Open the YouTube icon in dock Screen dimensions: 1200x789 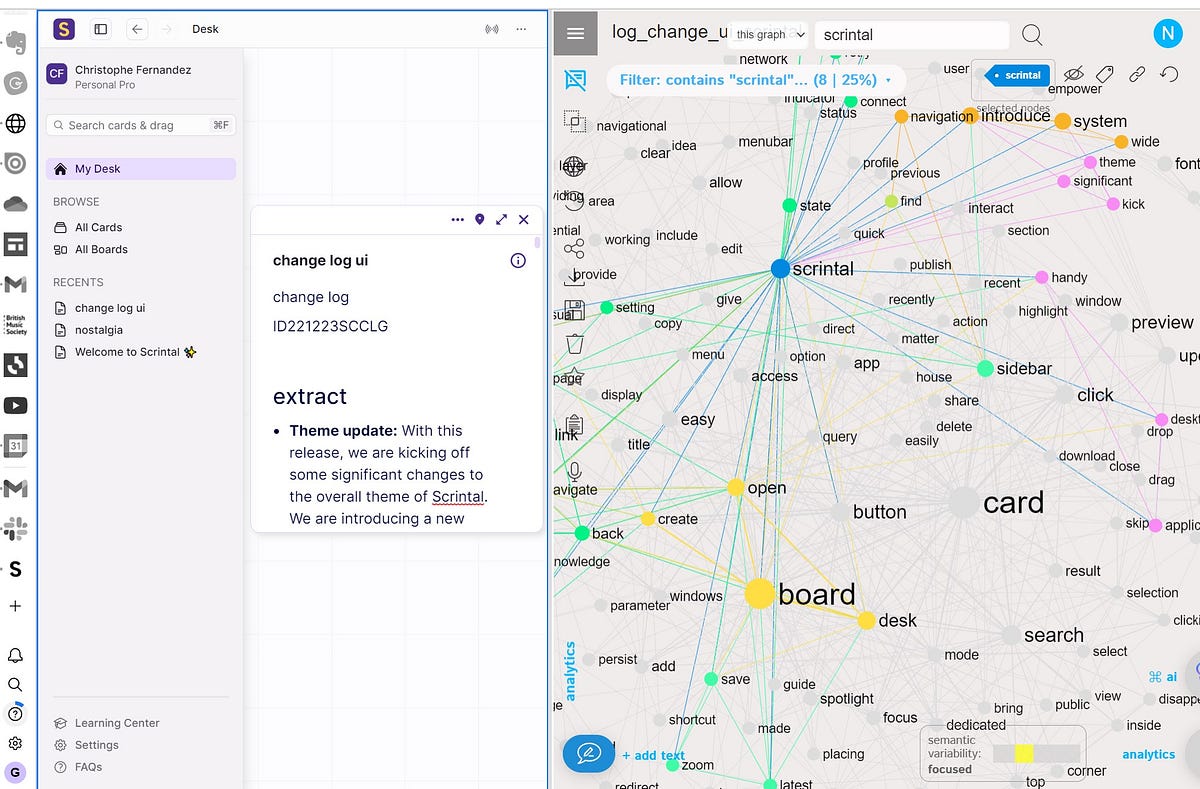15,406
